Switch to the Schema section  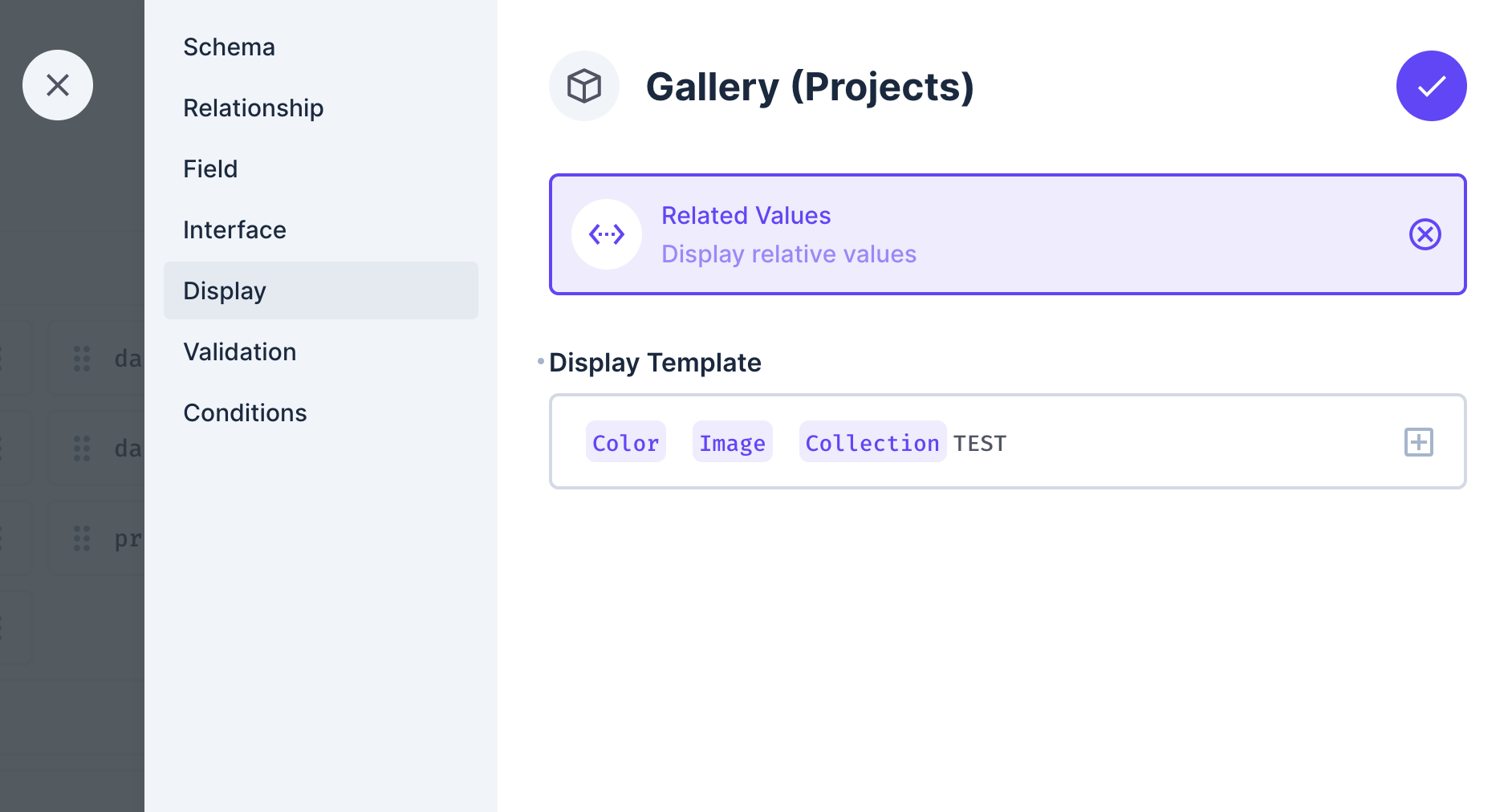229,47
